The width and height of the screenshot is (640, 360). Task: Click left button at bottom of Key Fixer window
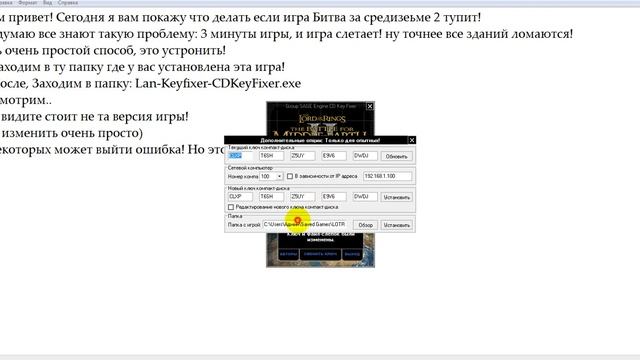point(289,254)
